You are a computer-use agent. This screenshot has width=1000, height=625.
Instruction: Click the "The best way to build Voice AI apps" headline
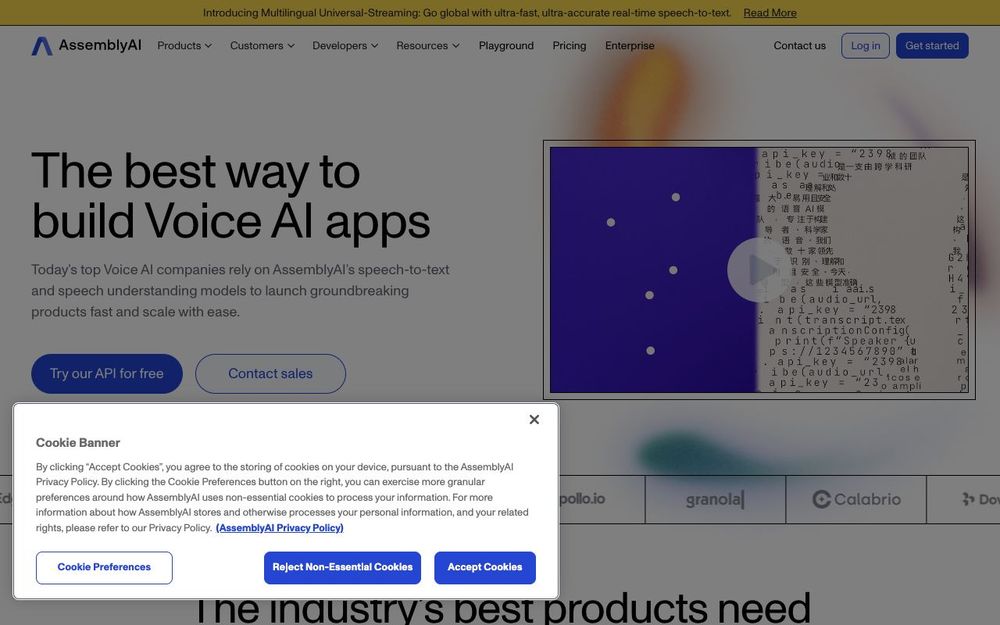(230, 196)
